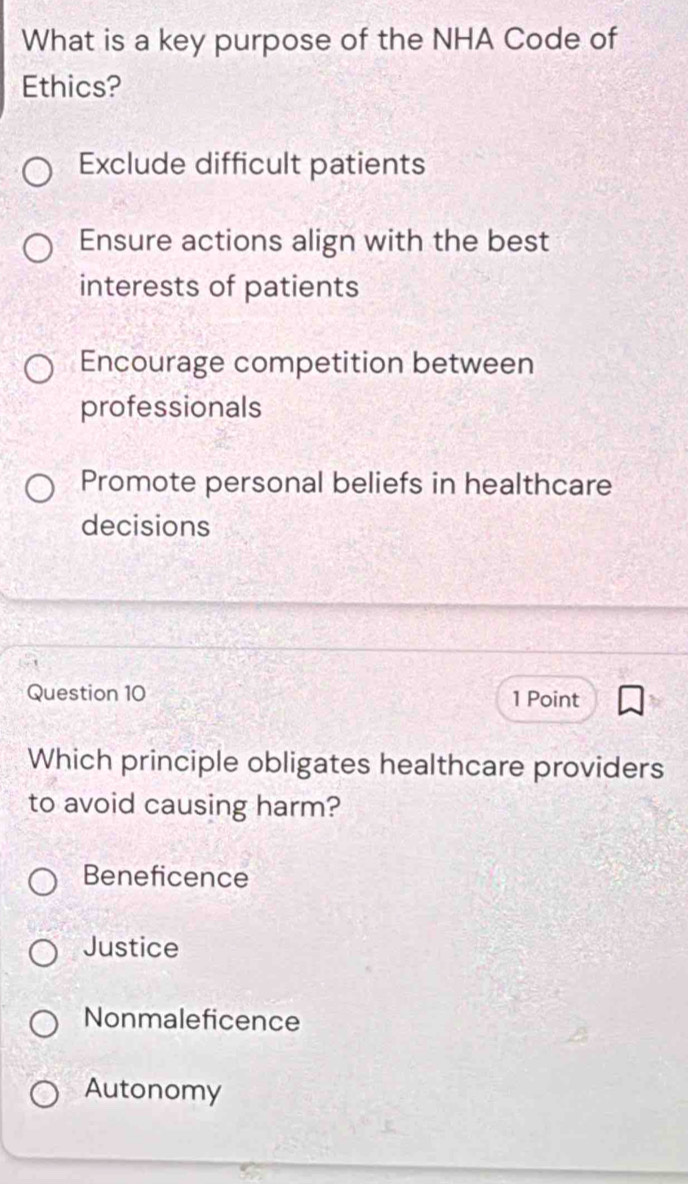
Task: Choose 'Ensure actions align with the best interests' radio
Action: (x=38, y=248)
